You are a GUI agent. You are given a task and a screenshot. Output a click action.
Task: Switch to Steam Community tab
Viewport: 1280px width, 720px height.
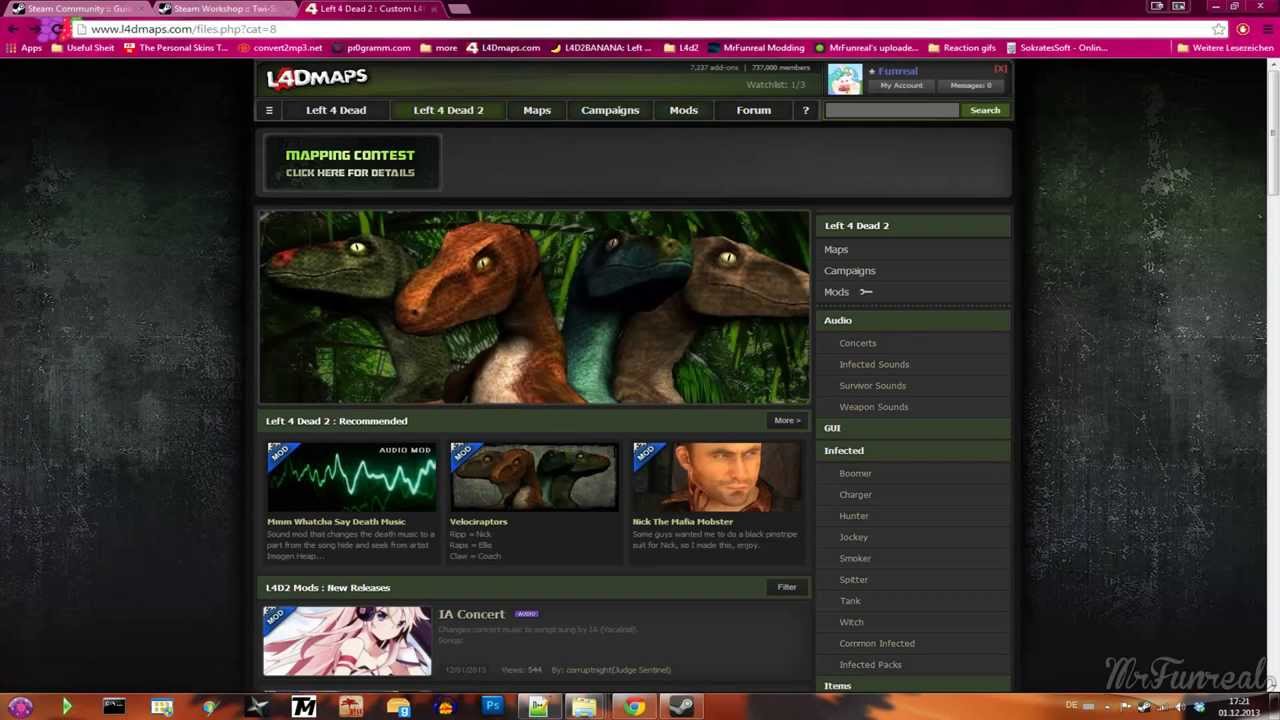coord(78,9)
